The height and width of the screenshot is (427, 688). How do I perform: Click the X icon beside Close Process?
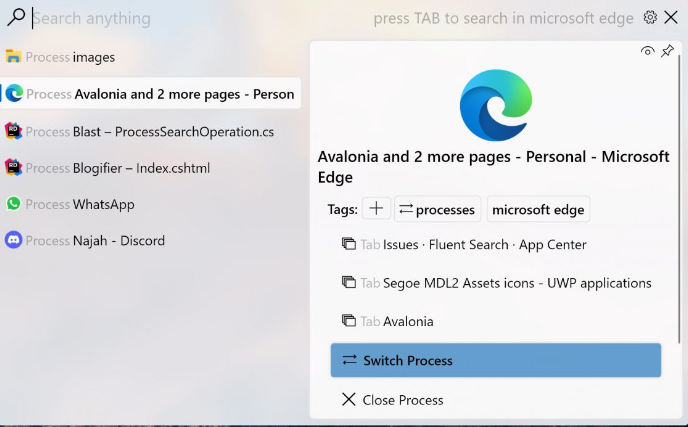[349, 399]
